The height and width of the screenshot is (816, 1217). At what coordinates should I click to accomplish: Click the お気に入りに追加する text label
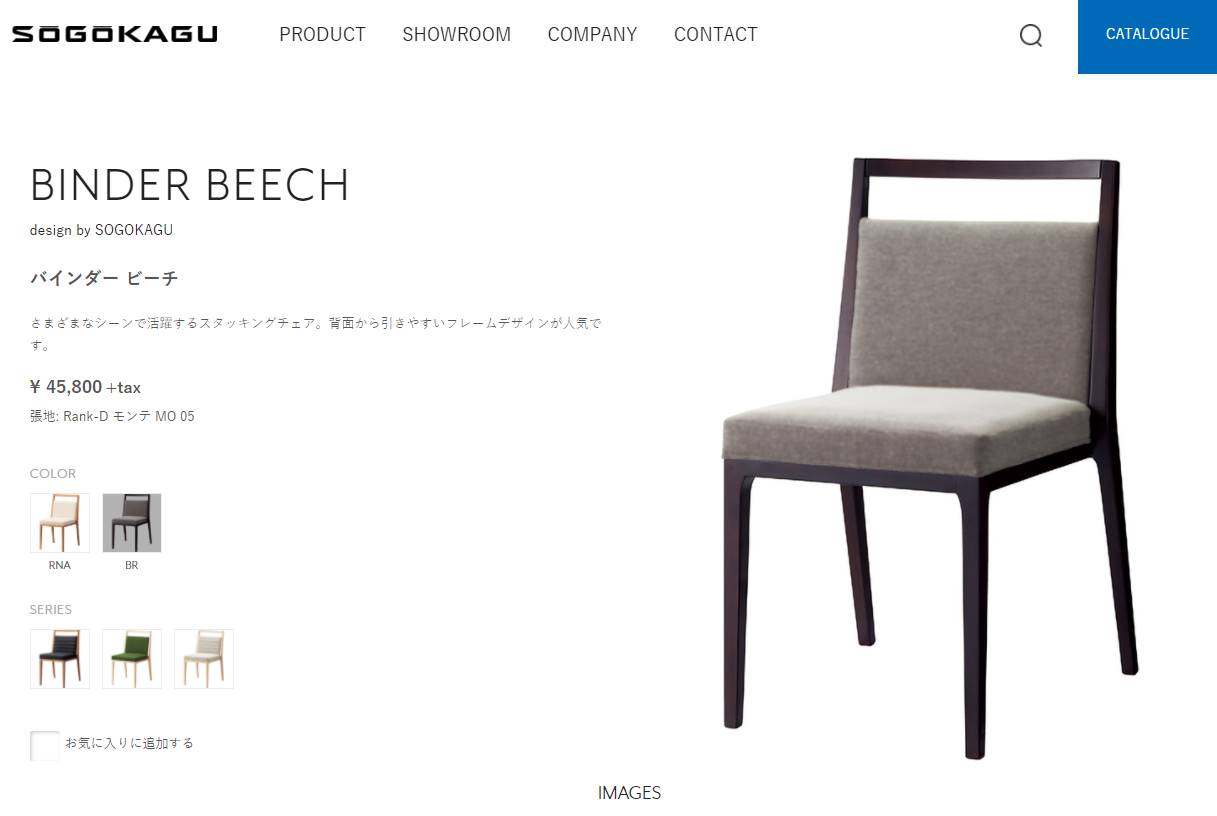[130, 743]
